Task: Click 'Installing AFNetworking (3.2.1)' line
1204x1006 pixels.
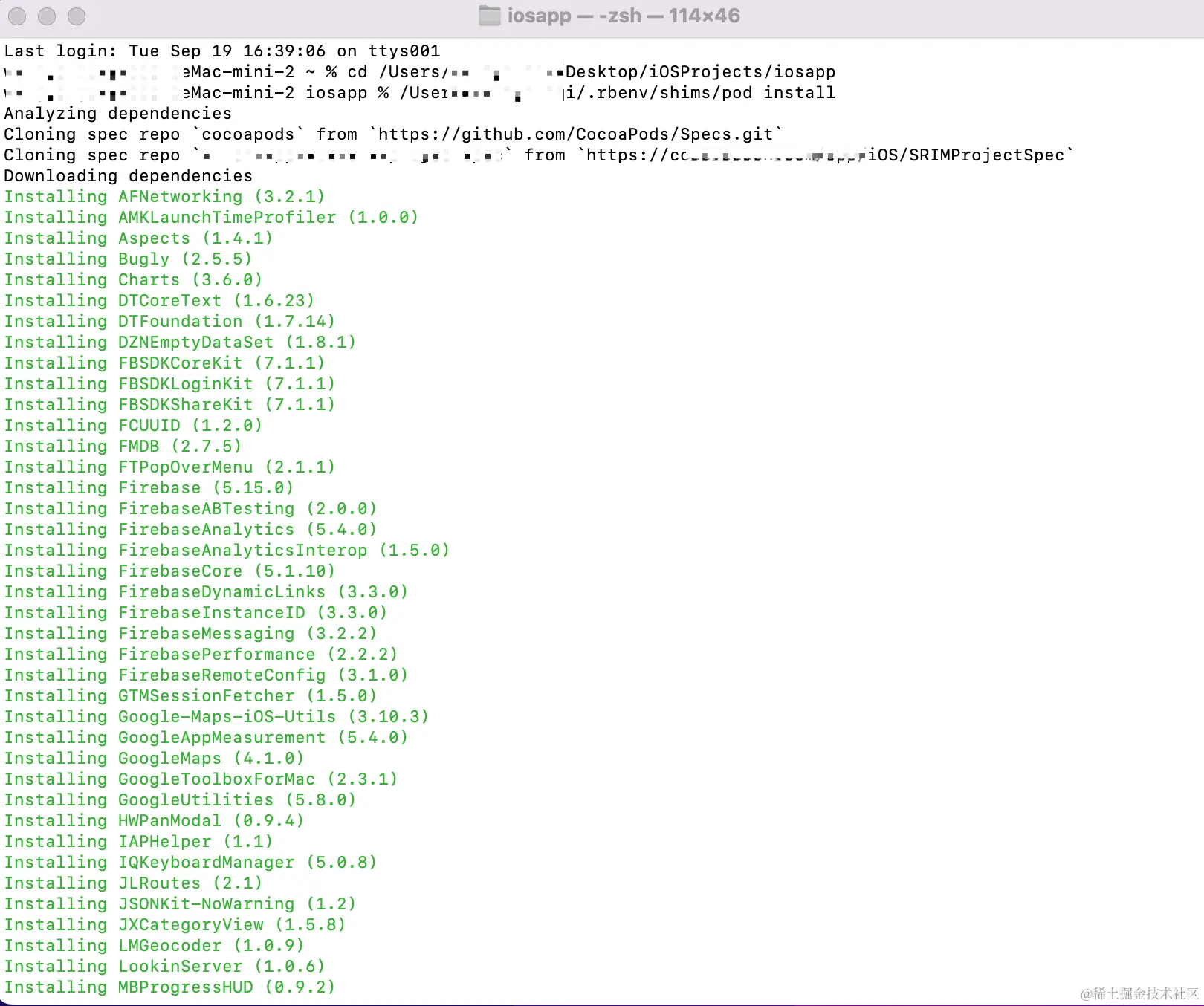Action: 165,197
